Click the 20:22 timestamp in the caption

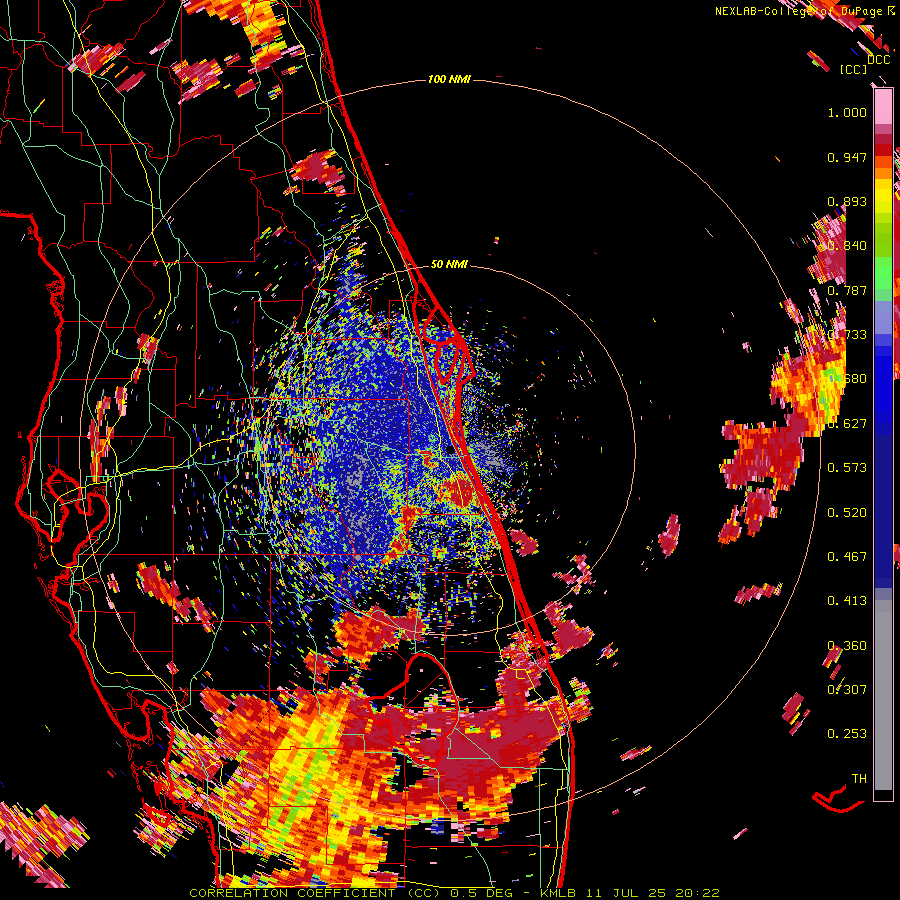tap(698, 893)
